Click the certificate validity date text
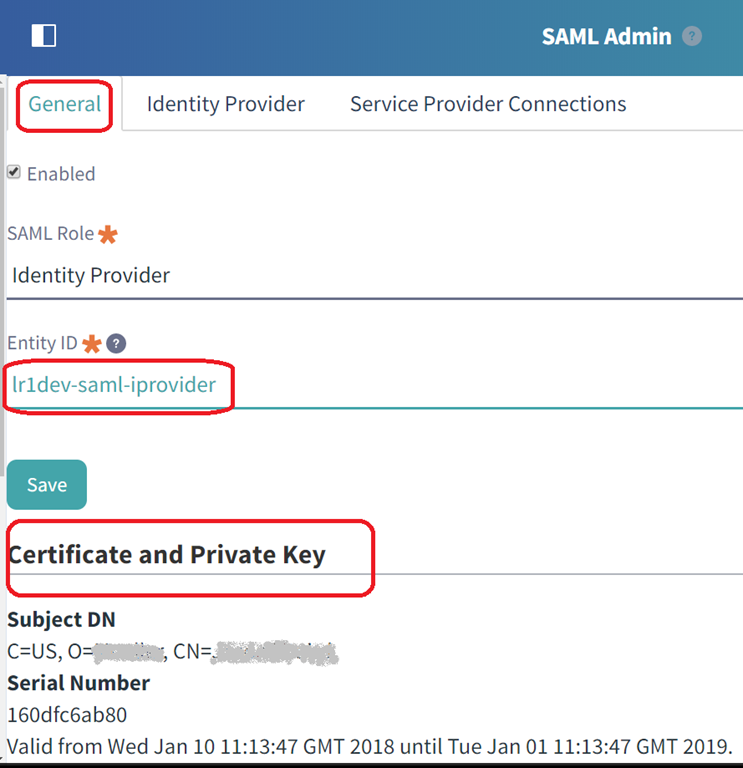 click(370, 746)
